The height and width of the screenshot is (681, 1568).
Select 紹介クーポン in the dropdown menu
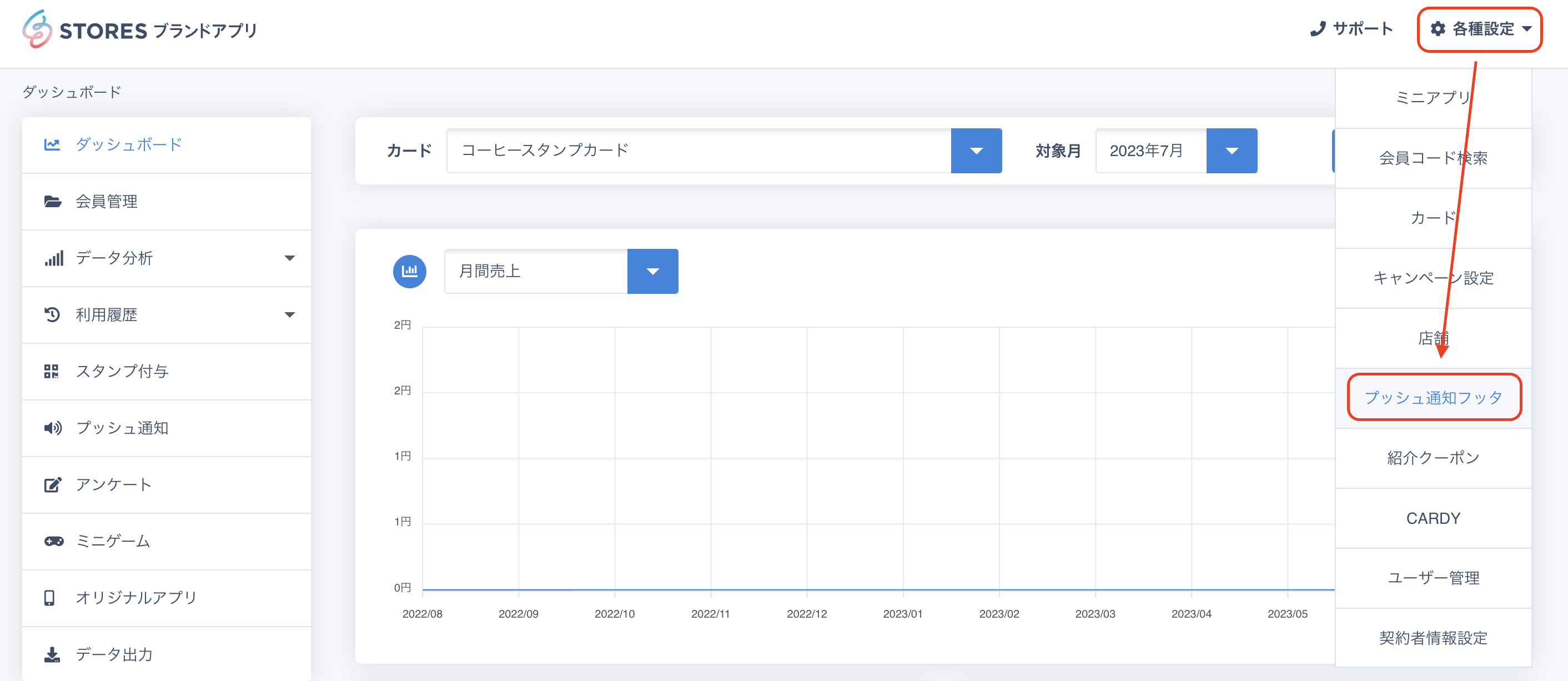pos(1433,458)
